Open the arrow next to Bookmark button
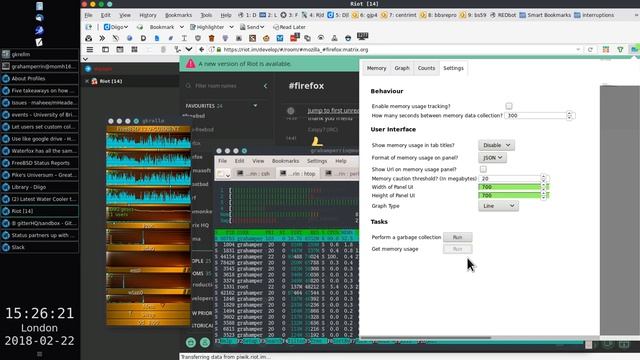Screen dimensions: 640x360 click(x=182, y=27)
